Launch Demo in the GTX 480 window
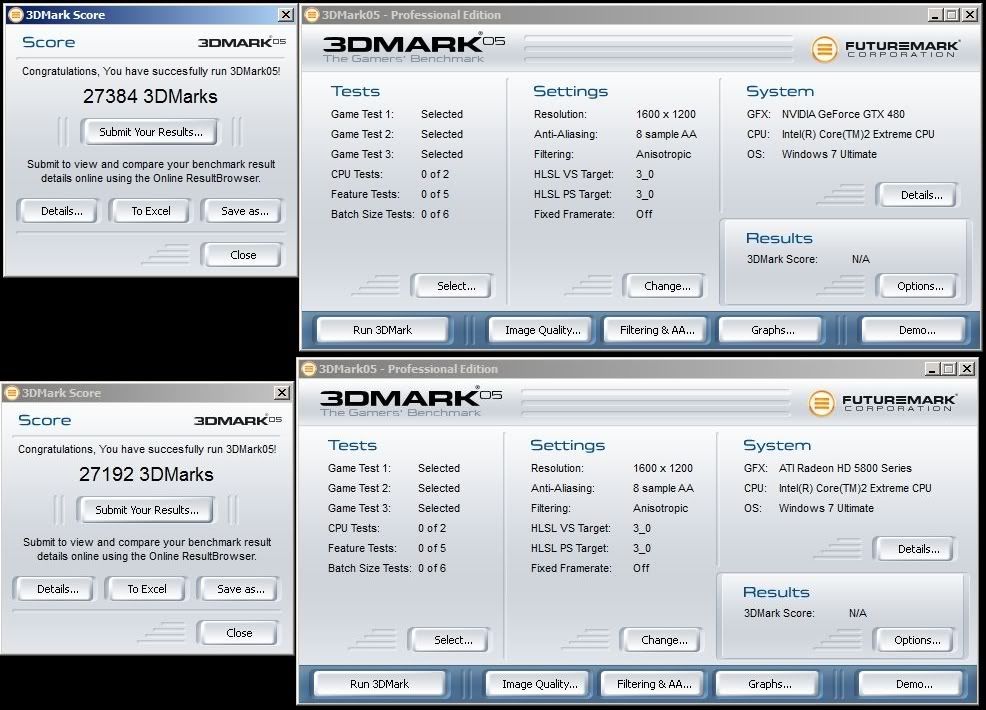Screen dimensions: 986x710 [x=916, y=330]
